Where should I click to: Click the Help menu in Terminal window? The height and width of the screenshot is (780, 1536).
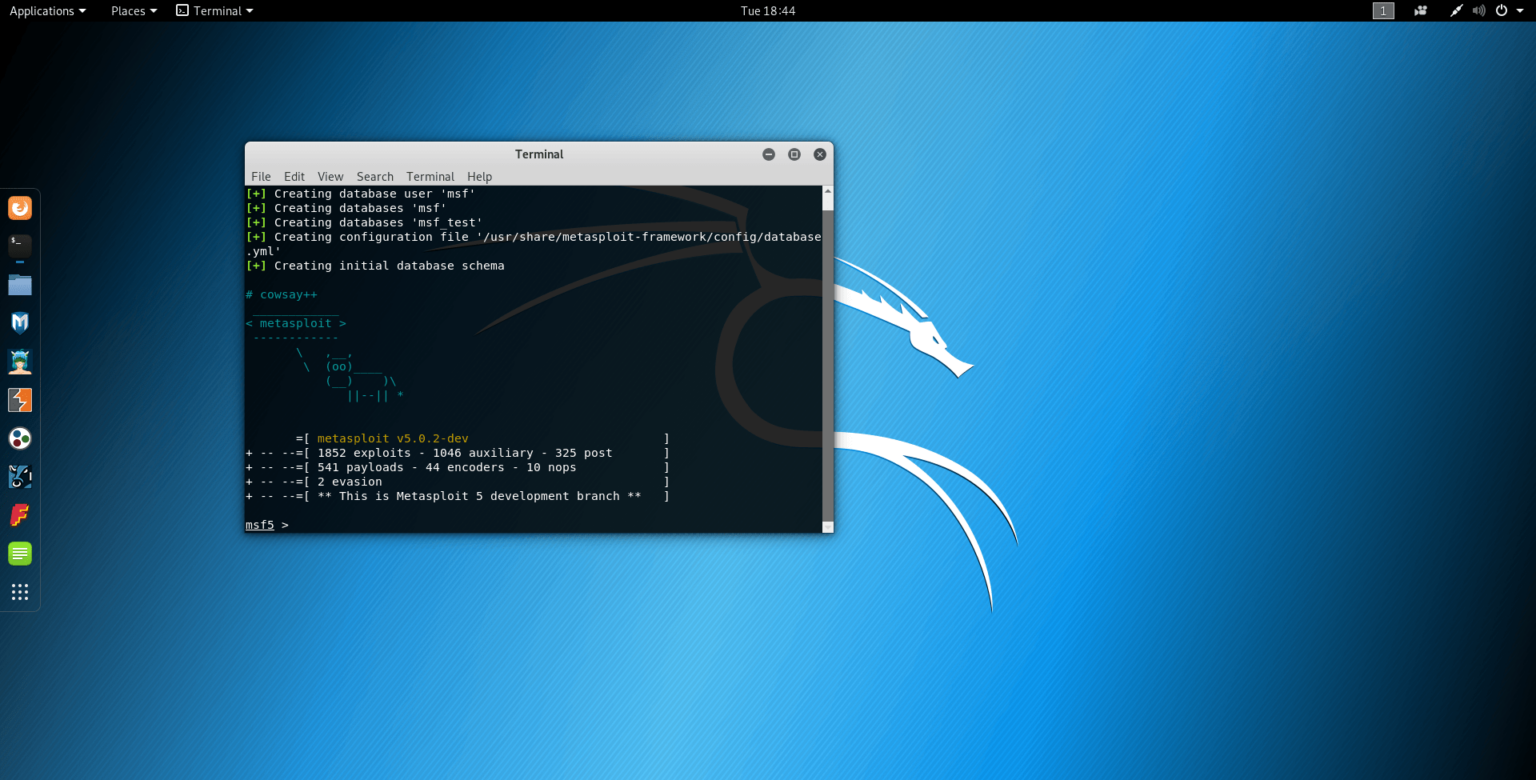[479, 176]
